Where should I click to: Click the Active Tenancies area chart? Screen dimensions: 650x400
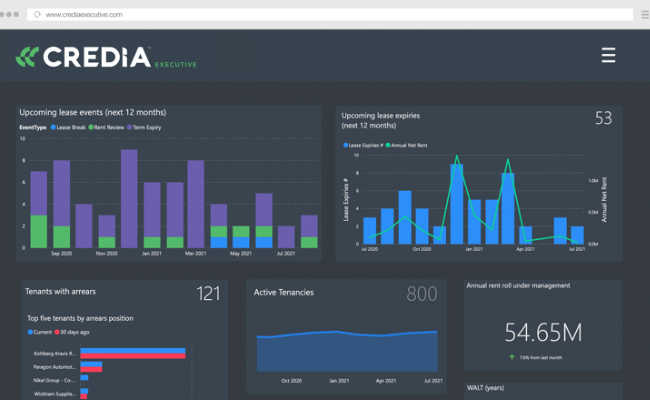347,352
